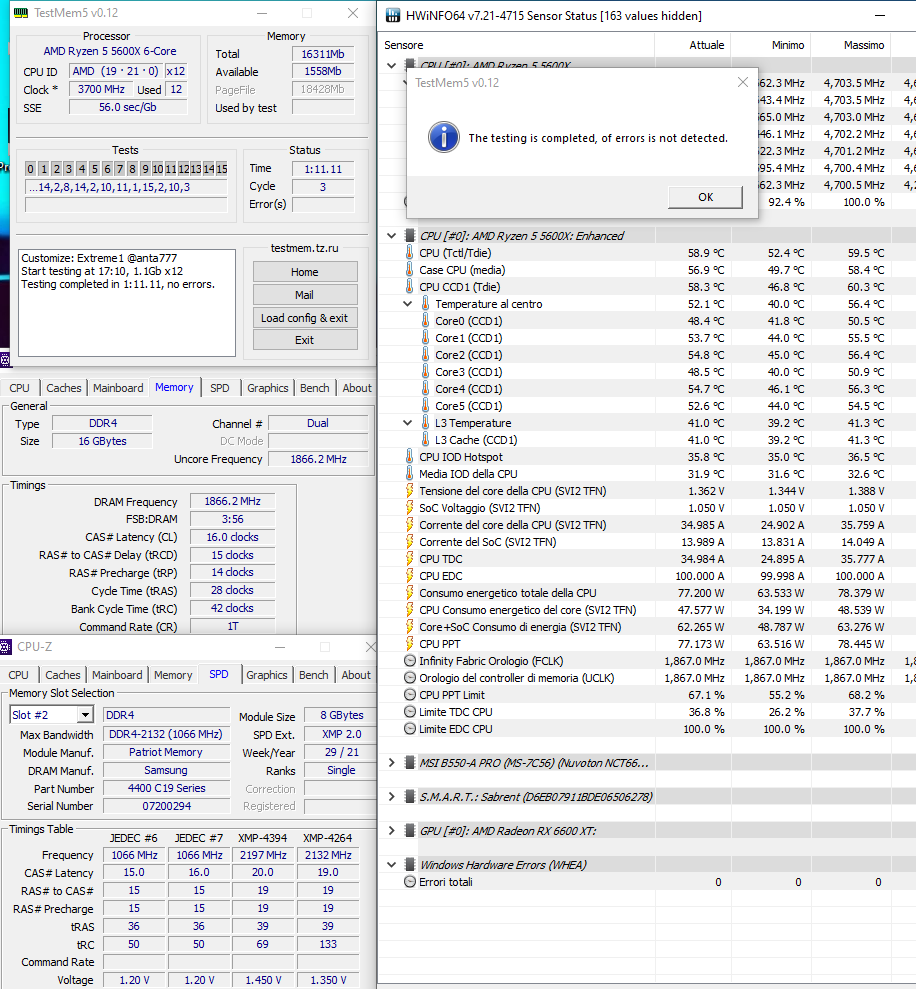Open Graphics tab in lower CPU-Z window
This screenshot has width=916, height=989.
[267, 675]
